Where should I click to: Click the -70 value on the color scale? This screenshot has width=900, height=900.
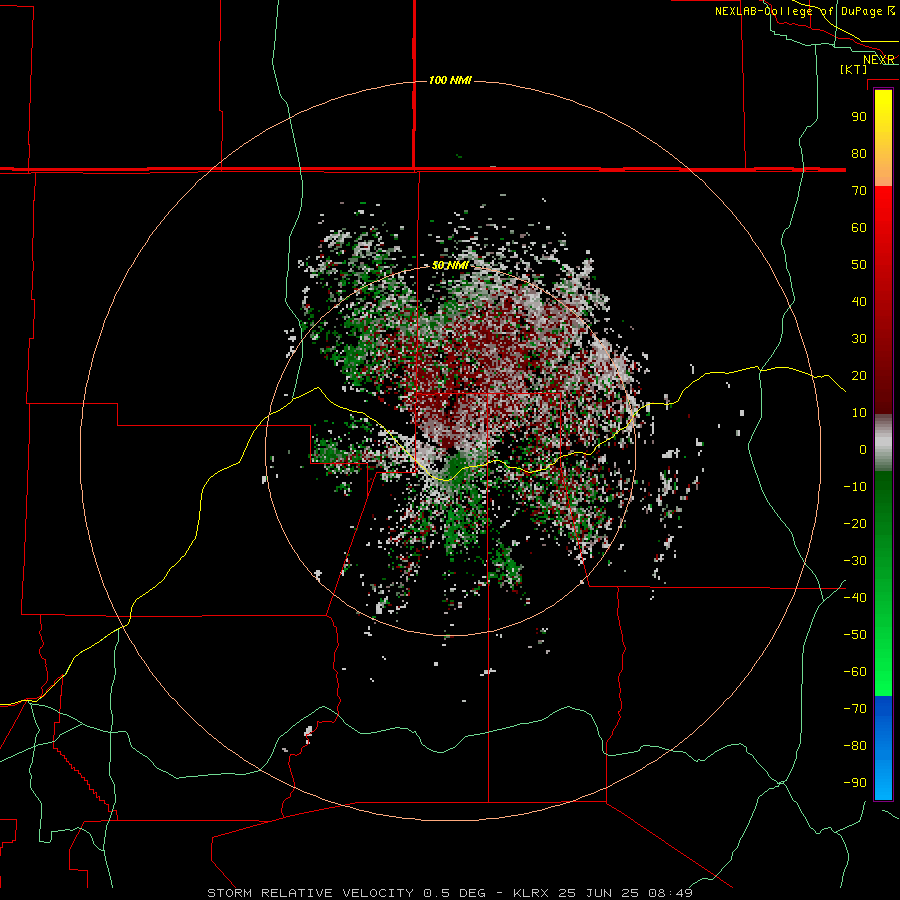tap(855, 709)
